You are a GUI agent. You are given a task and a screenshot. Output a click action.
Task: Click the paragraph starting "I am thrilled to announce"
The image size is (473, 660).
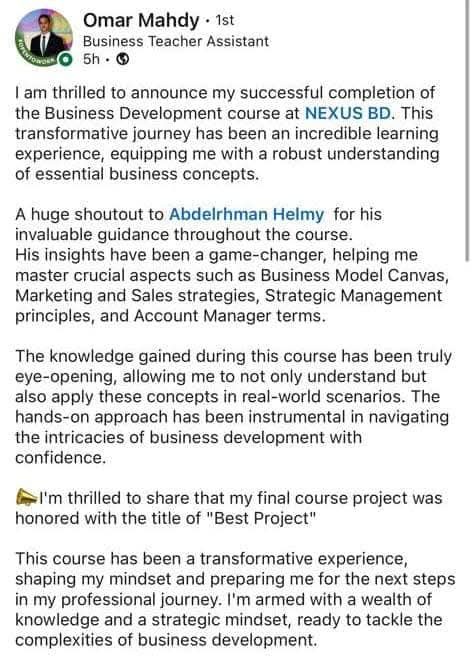click(x=227, y=133)
